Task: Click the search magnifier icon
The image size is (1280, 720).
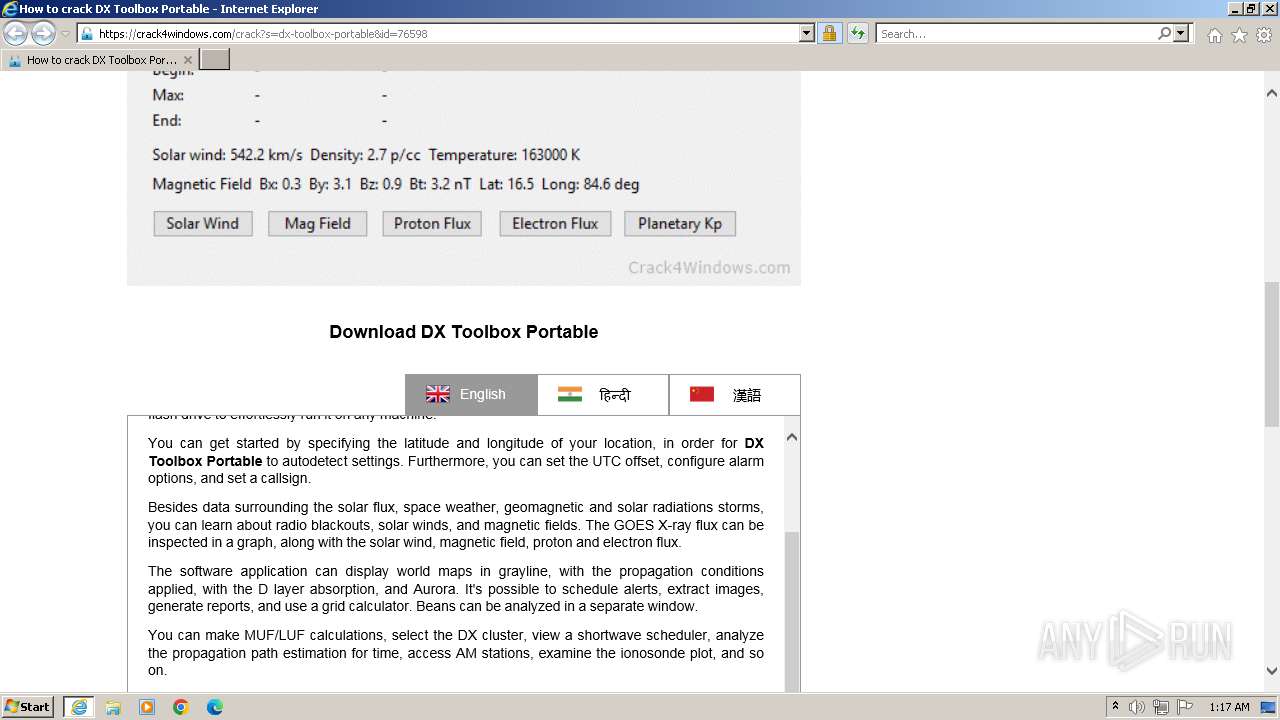Action: pos(1164,33)
